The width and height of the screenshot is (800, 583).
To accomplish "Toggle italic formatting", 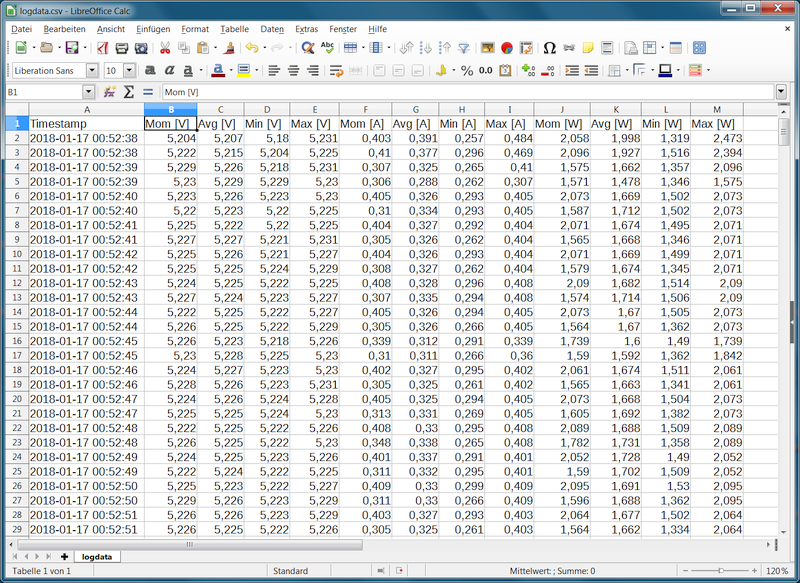I will coord(170,71).
